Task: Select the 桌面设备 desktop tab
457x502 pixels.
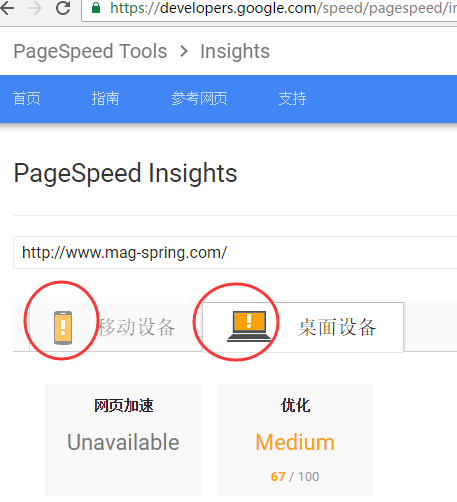Action: point(303,327)
